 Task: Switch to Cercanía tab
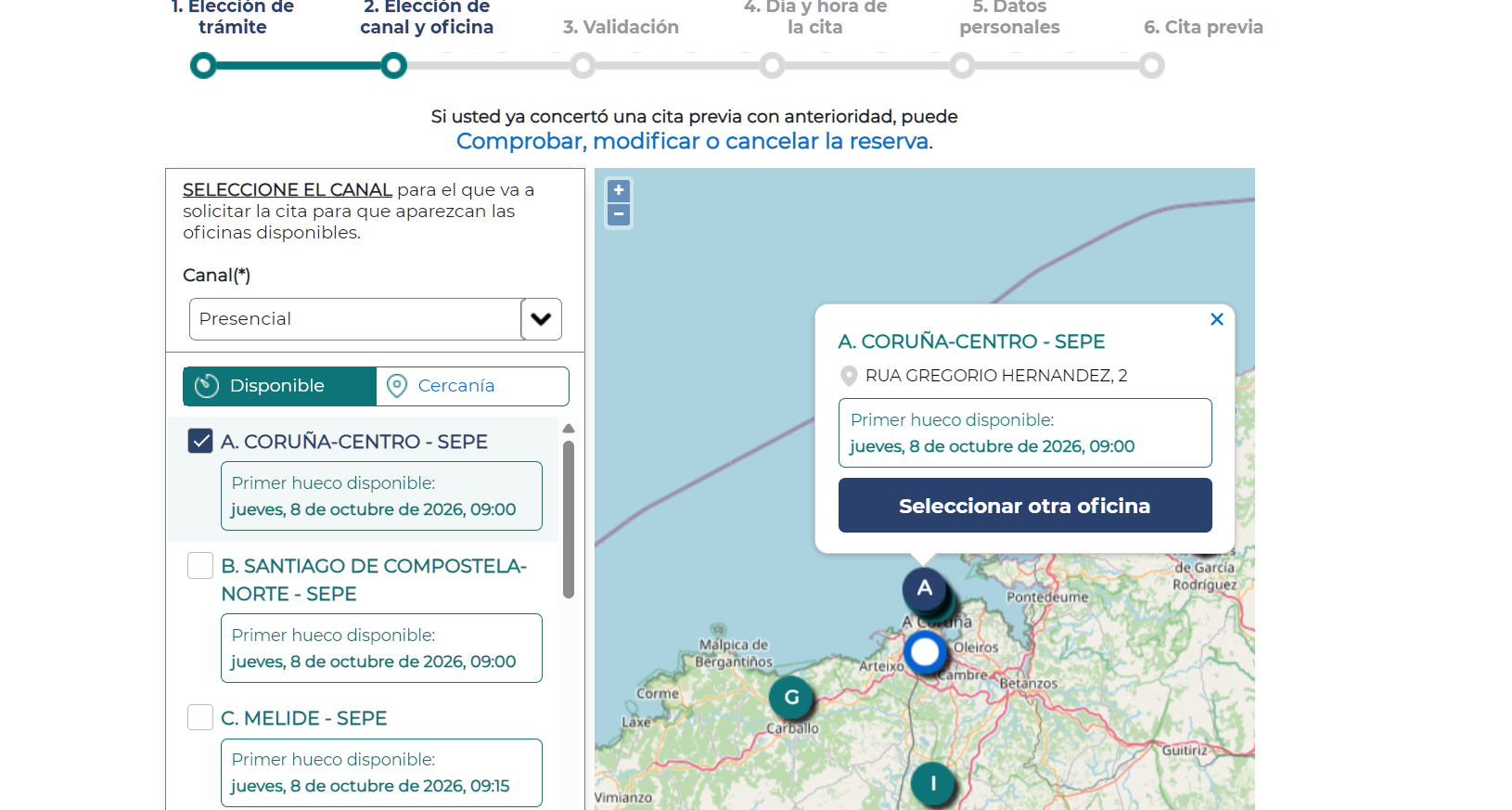point(472,386)
